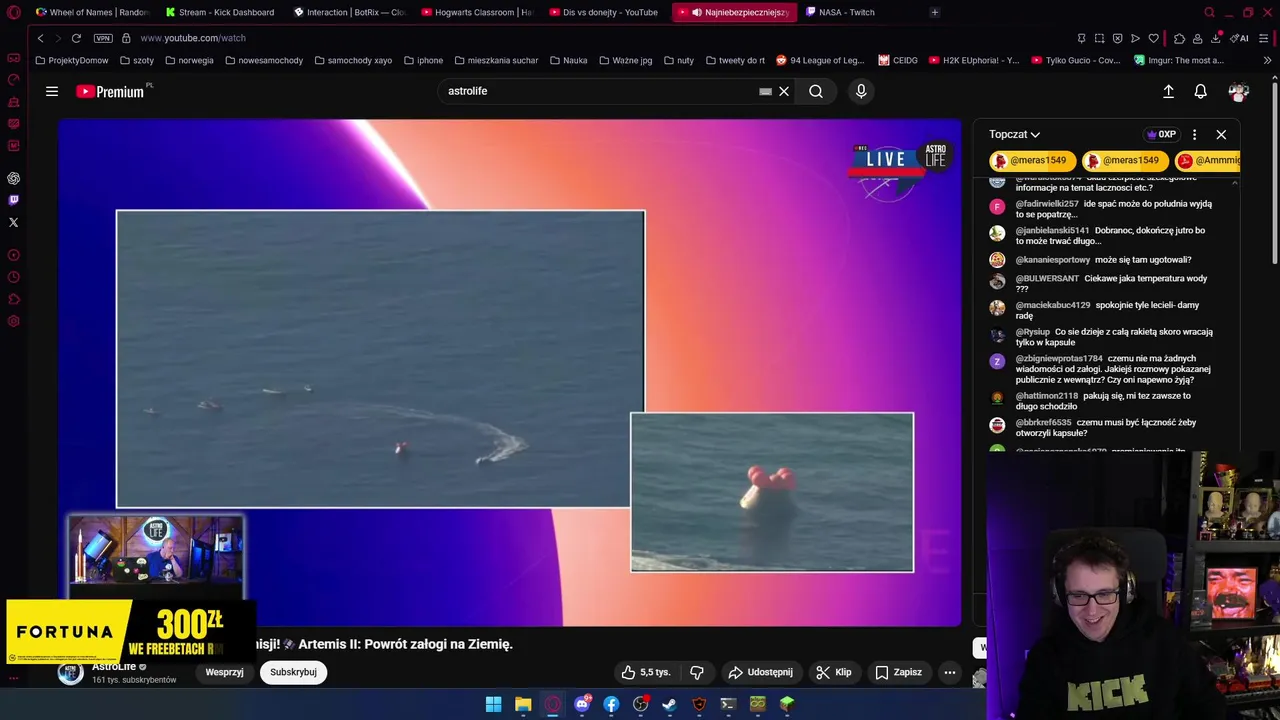
Task: Open the ChatGPT sidebar icon
Action: (x=13, y=178)
